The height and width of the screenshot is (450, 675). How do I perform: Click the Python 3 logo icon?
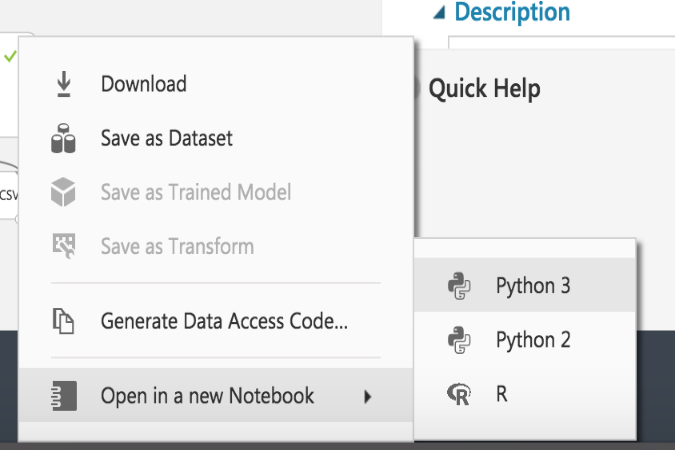[x=460, y=287]
